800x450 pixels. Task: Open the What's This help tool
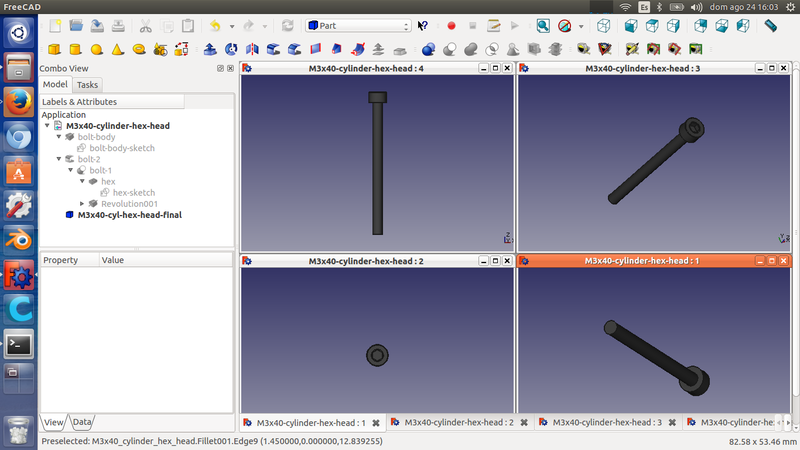pos(423,25)
